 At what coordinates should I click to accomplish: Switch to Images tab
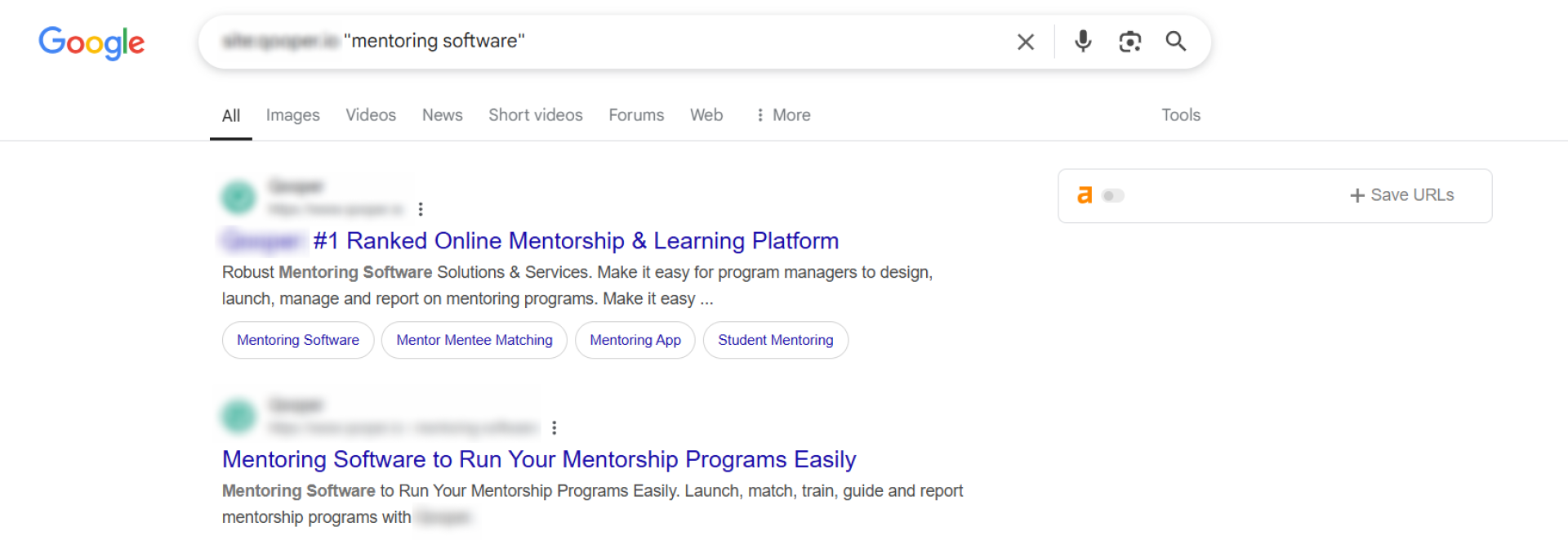(x=292, y=115)
